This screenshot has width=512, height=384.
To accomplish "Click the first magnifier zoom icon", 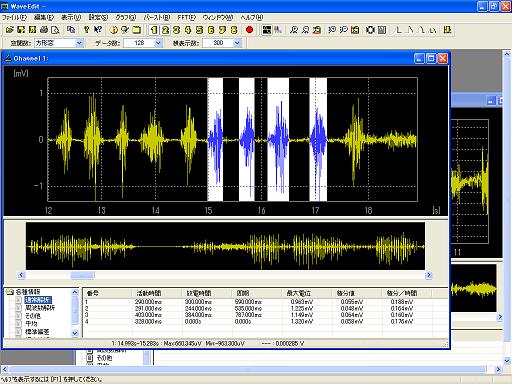I will (x=294, y=30).
